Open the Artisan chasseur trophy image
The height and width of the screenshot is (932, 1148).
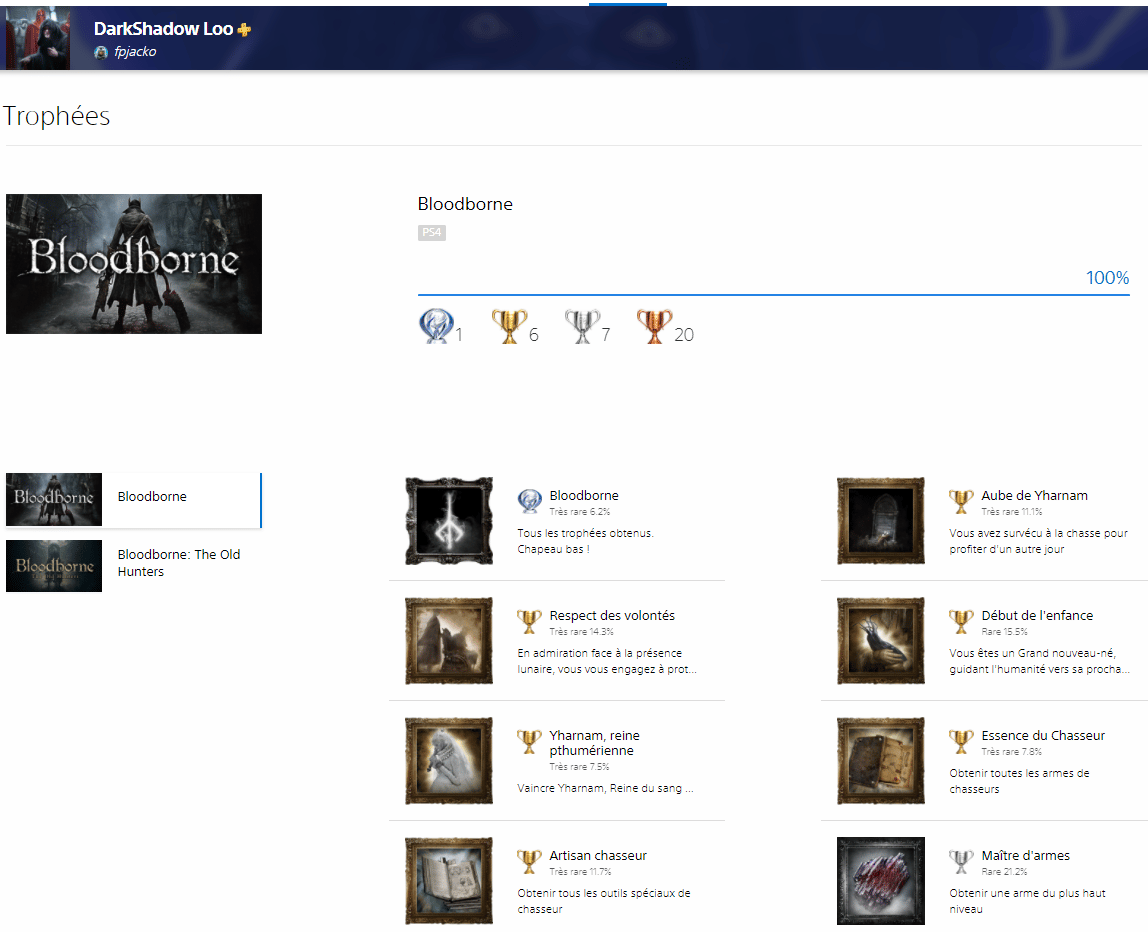point(449,881)
